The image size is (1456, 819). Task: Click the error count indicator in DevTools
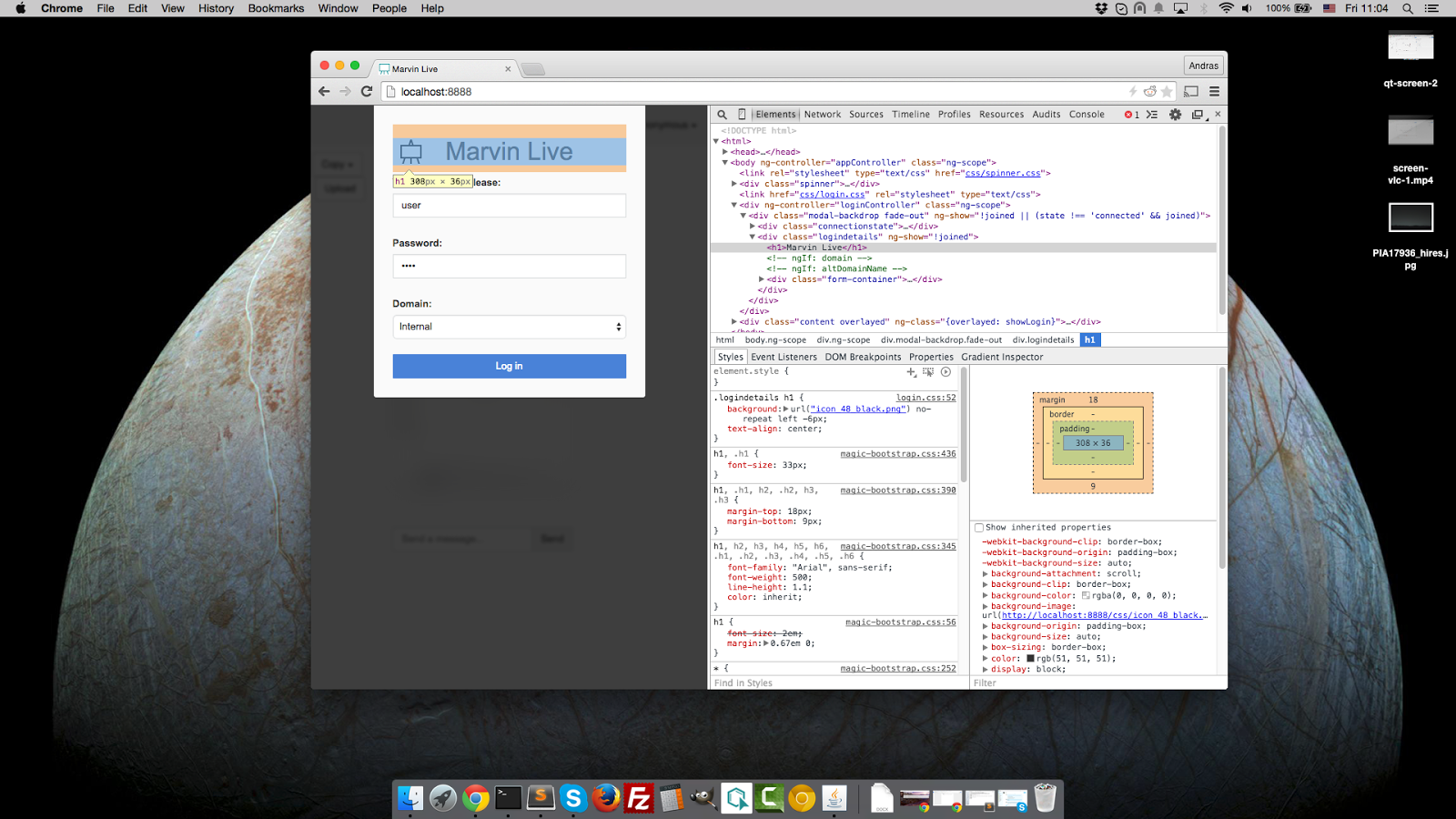point(1131,114)
